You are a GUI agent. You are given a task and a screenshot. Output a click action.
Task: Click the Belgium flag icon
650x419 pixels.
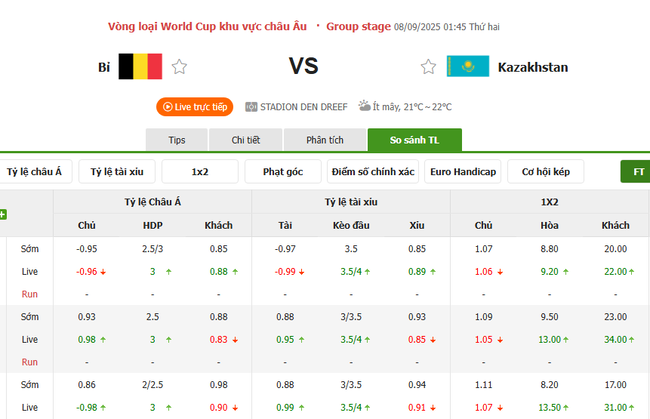tap(140, 67)
